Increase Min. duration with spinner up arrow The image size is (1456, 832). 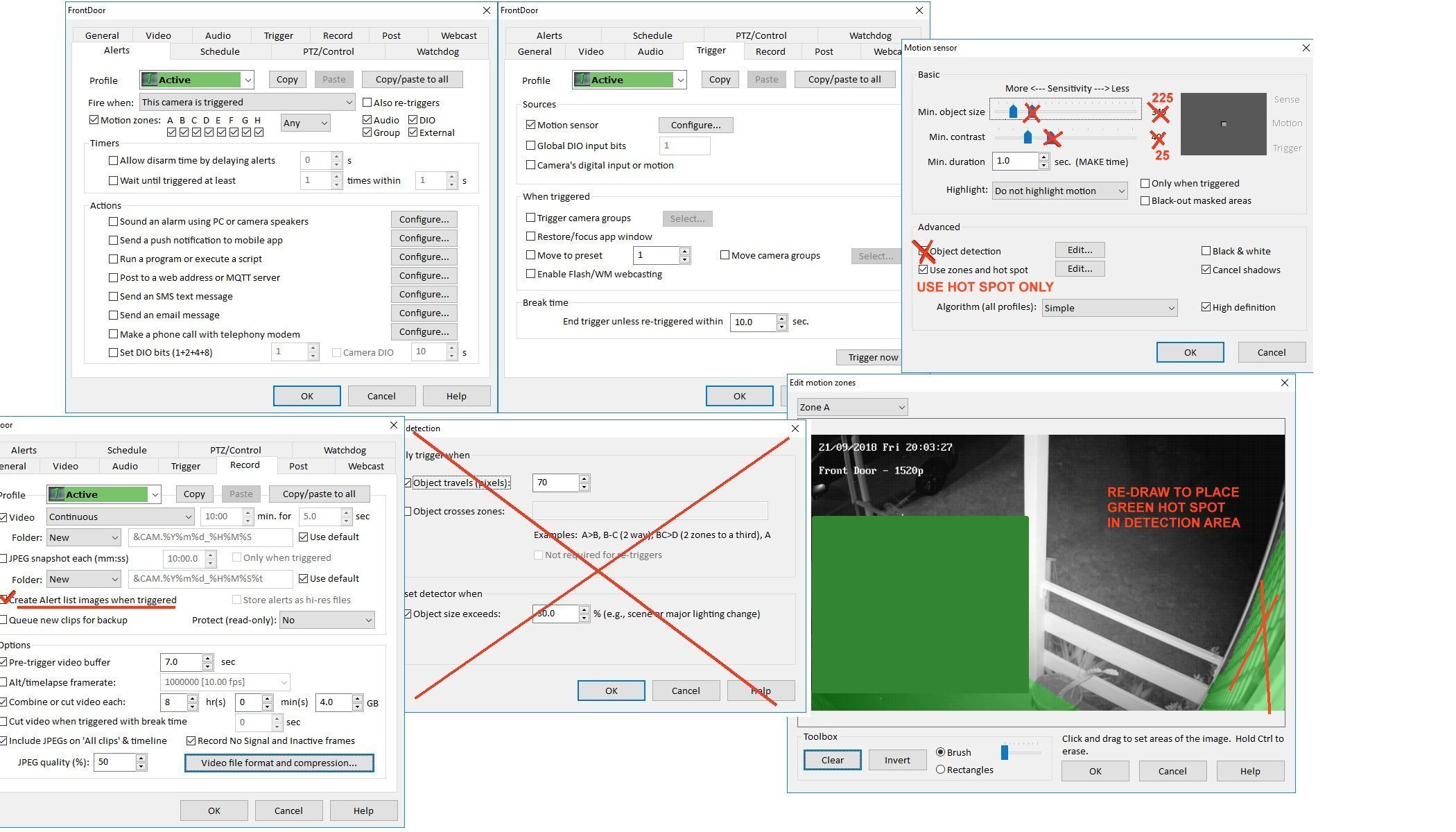(1043, 157)
